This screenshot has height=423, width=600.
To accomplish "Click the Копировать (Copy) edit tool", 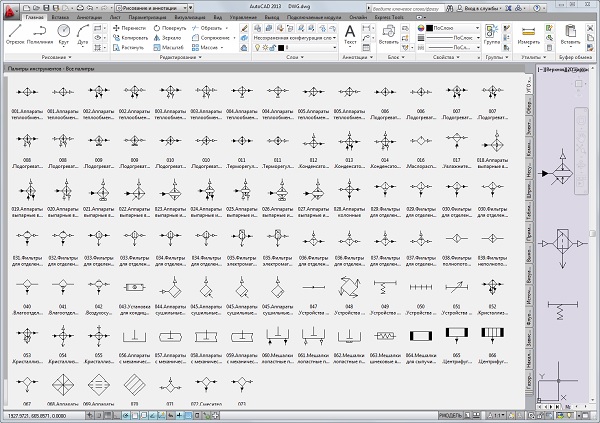I will [131, 37].
